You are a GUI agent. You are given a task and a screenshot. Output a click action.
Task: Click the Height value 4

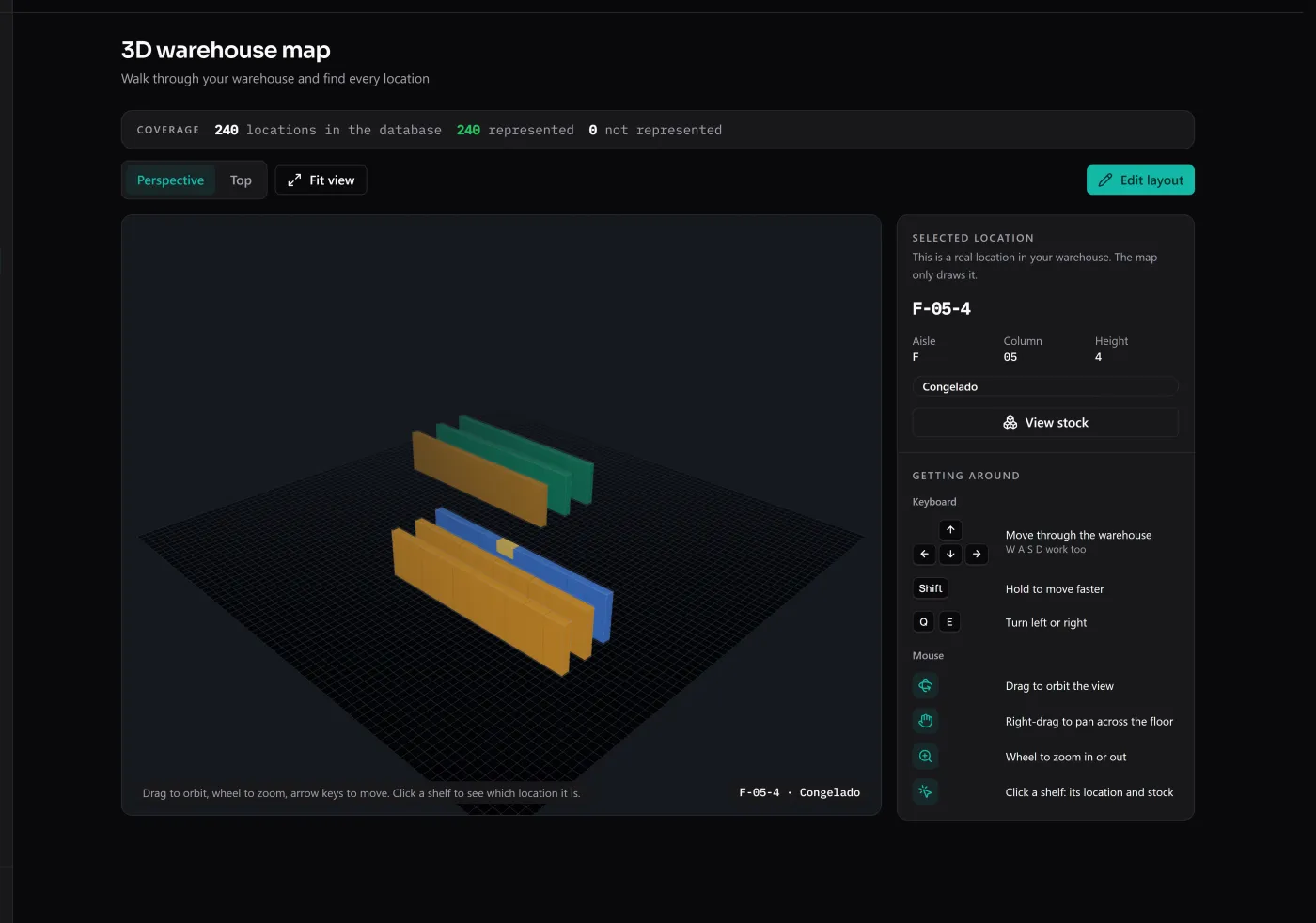pos(1098,357)
